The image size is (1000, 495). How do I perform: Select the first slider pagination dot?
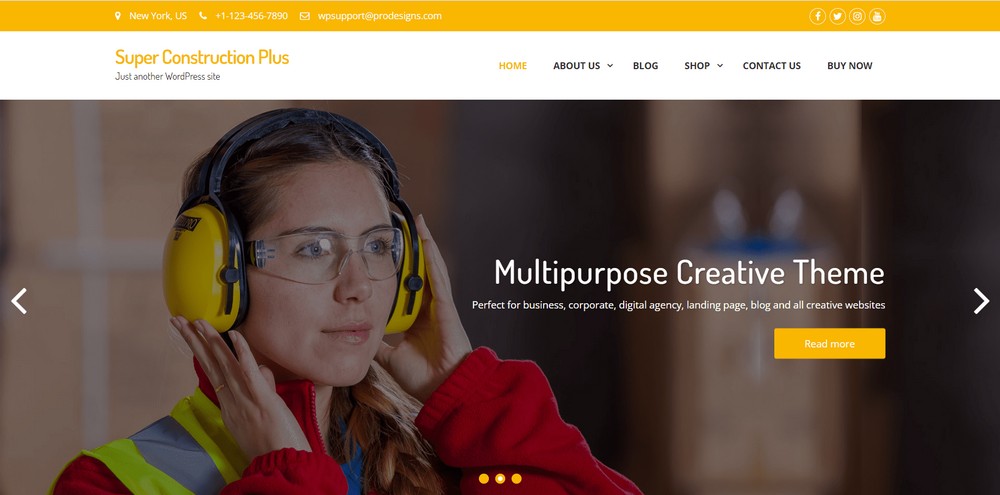[x=483, y=478]
